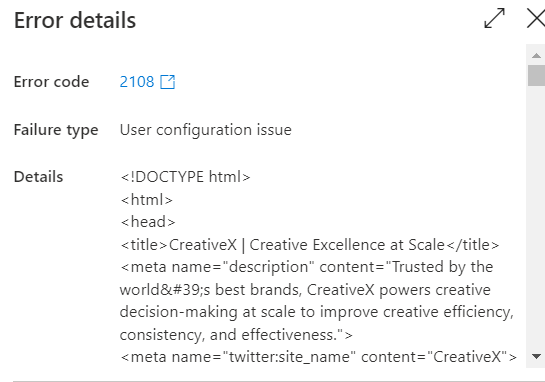The width and height of the screenshot is (545, 382).
Task: Click the '<!DOCTYPE html>' line
Action: tap(185, 177)
